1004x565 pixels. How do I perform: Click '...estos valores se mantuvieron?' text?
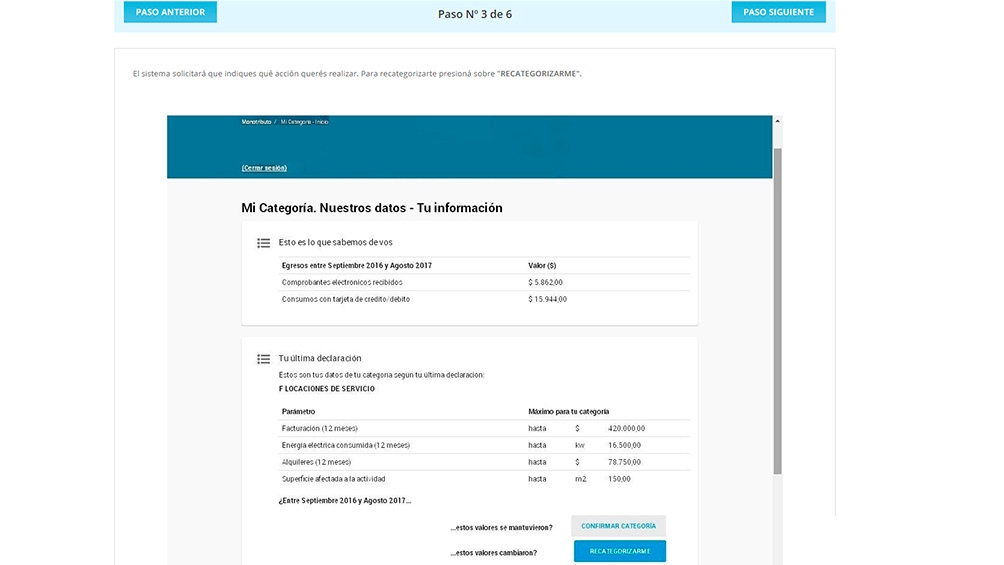coord(501,528)
